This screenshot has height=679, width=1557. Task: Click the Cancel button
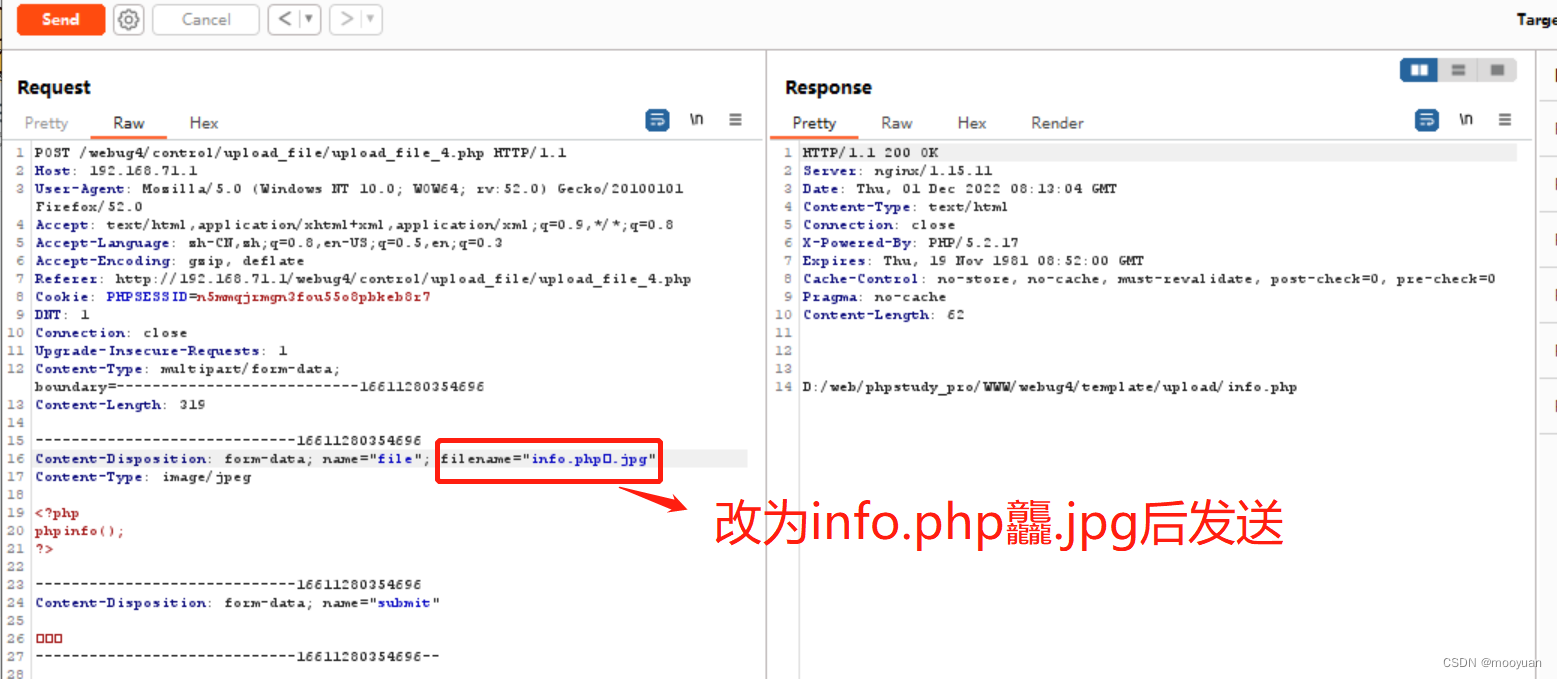point(206,20)
